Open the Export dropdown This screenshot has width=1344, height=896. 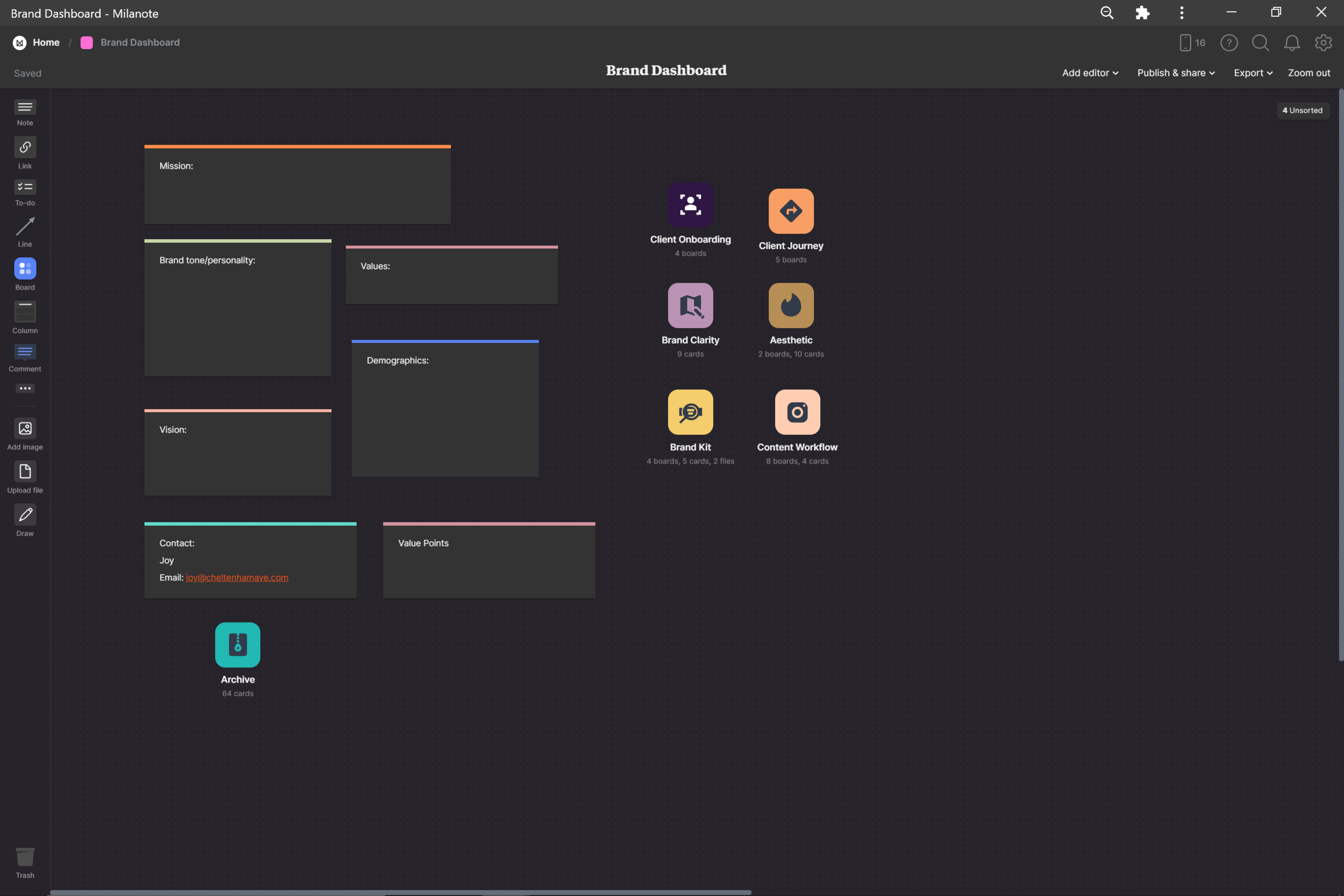(x=1253, y=73)
